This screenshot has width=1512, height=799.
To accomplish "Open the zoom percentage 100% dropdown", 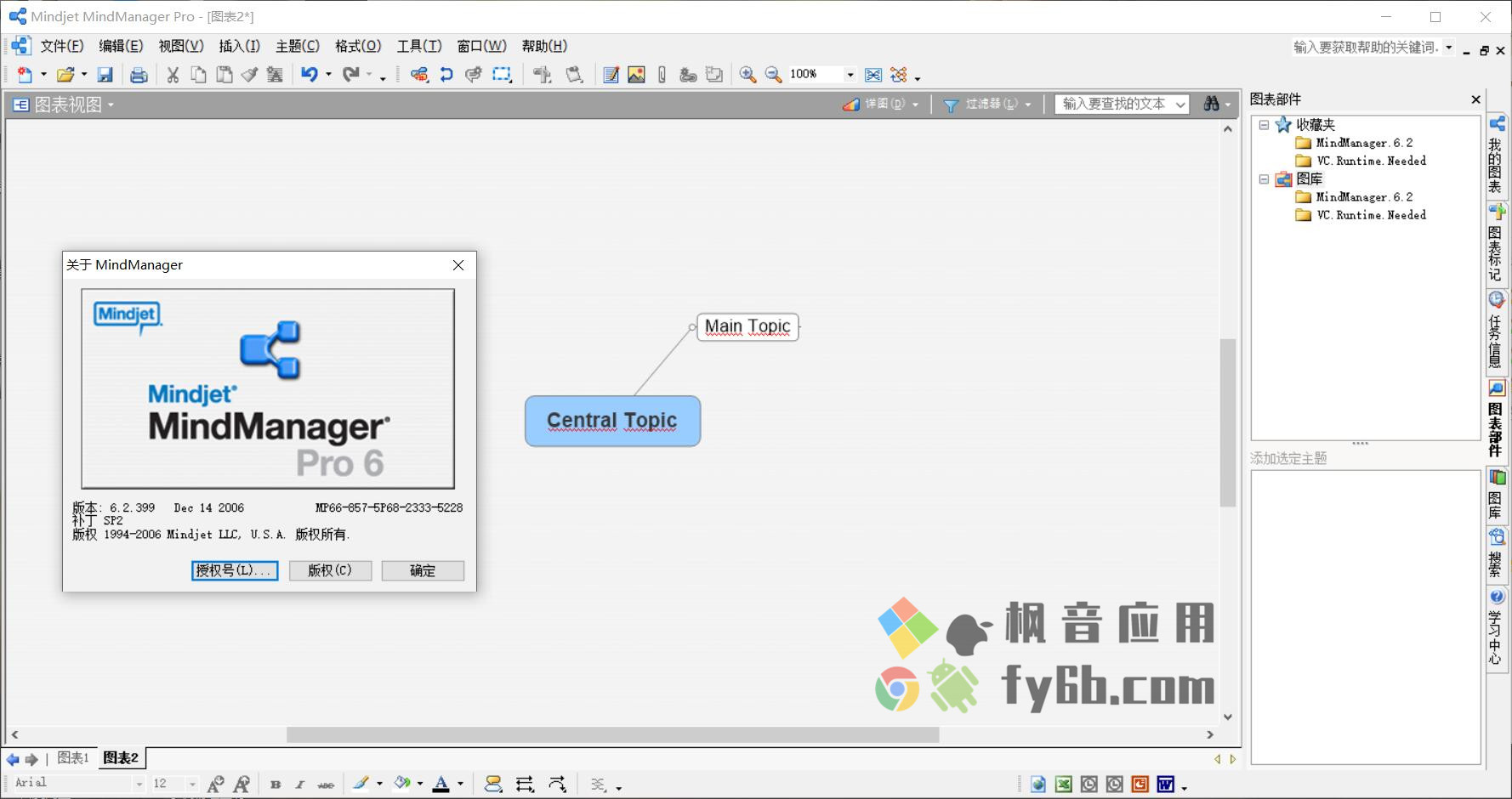I will point(850,75).
